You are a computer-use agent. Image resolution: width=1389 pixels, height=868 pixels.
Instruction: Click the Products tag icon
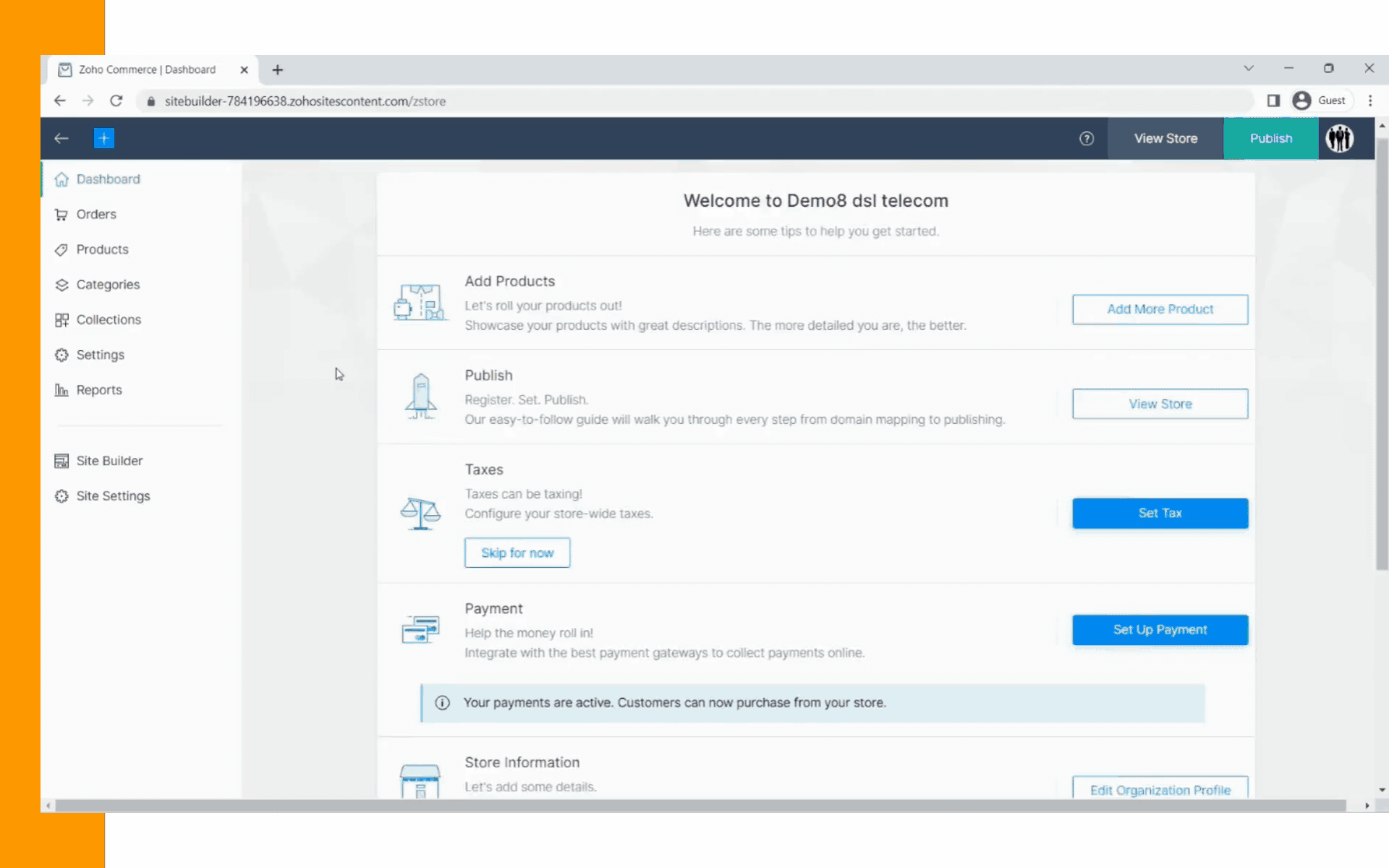point(61,250)
